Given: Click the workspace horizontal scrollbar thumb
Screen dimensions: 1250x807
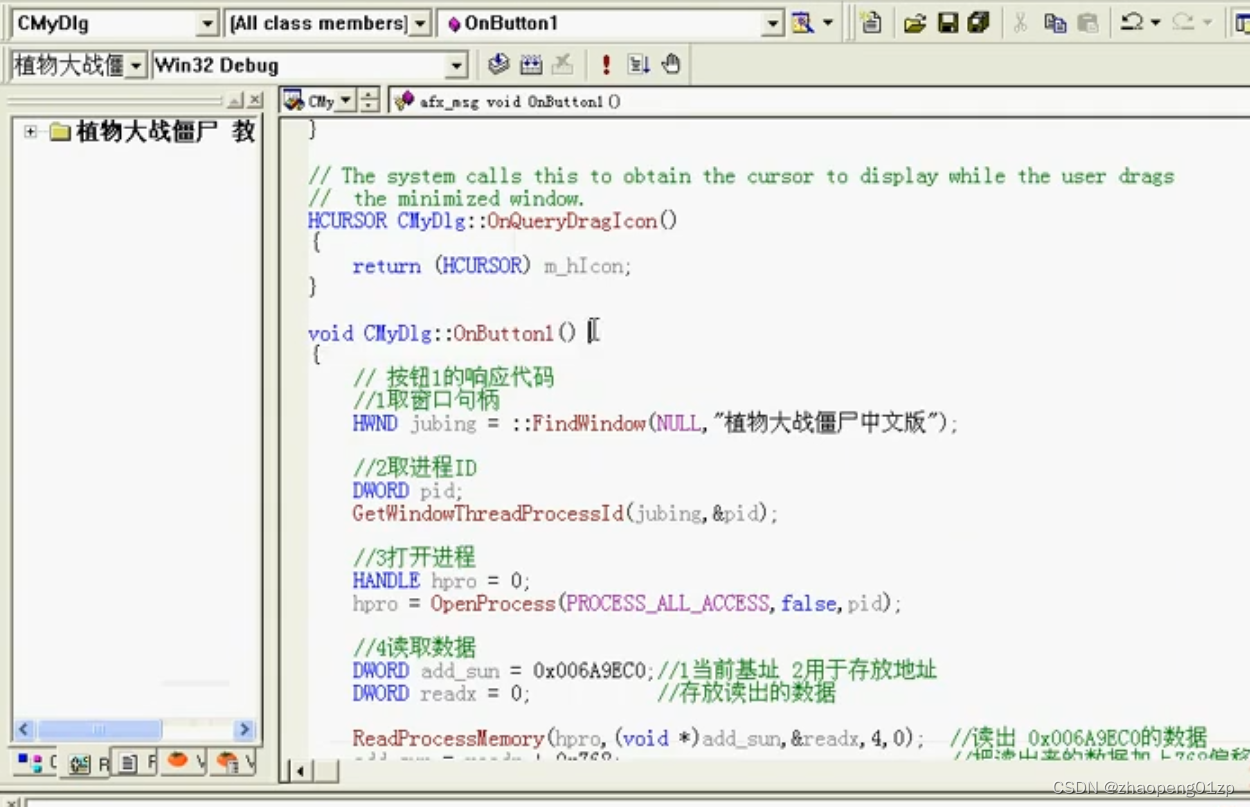Looking at the screenshot, I should [x=99, y=730].
